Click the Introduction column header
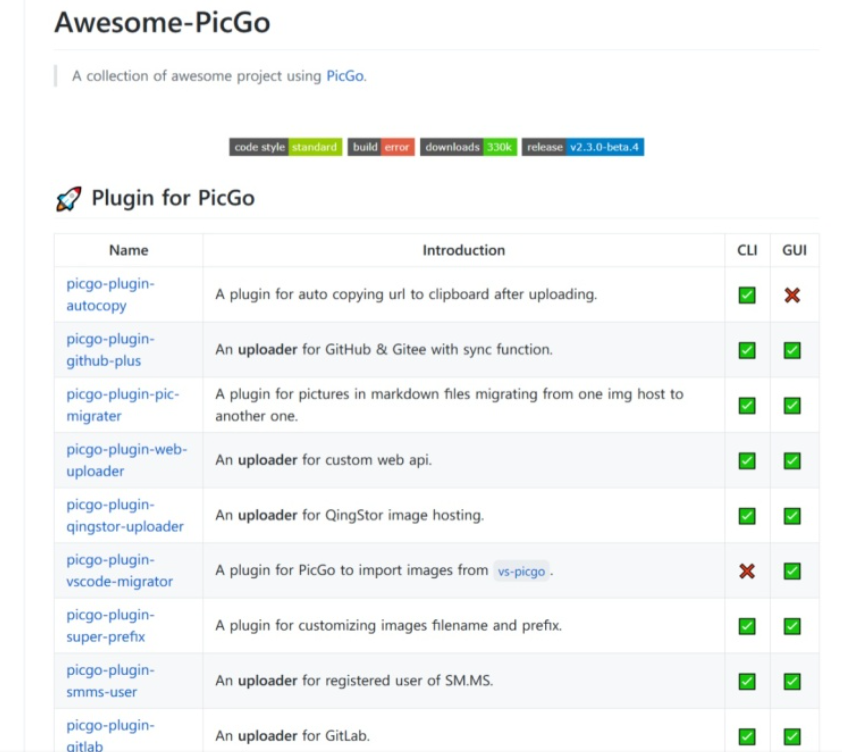 click(463, 250)
